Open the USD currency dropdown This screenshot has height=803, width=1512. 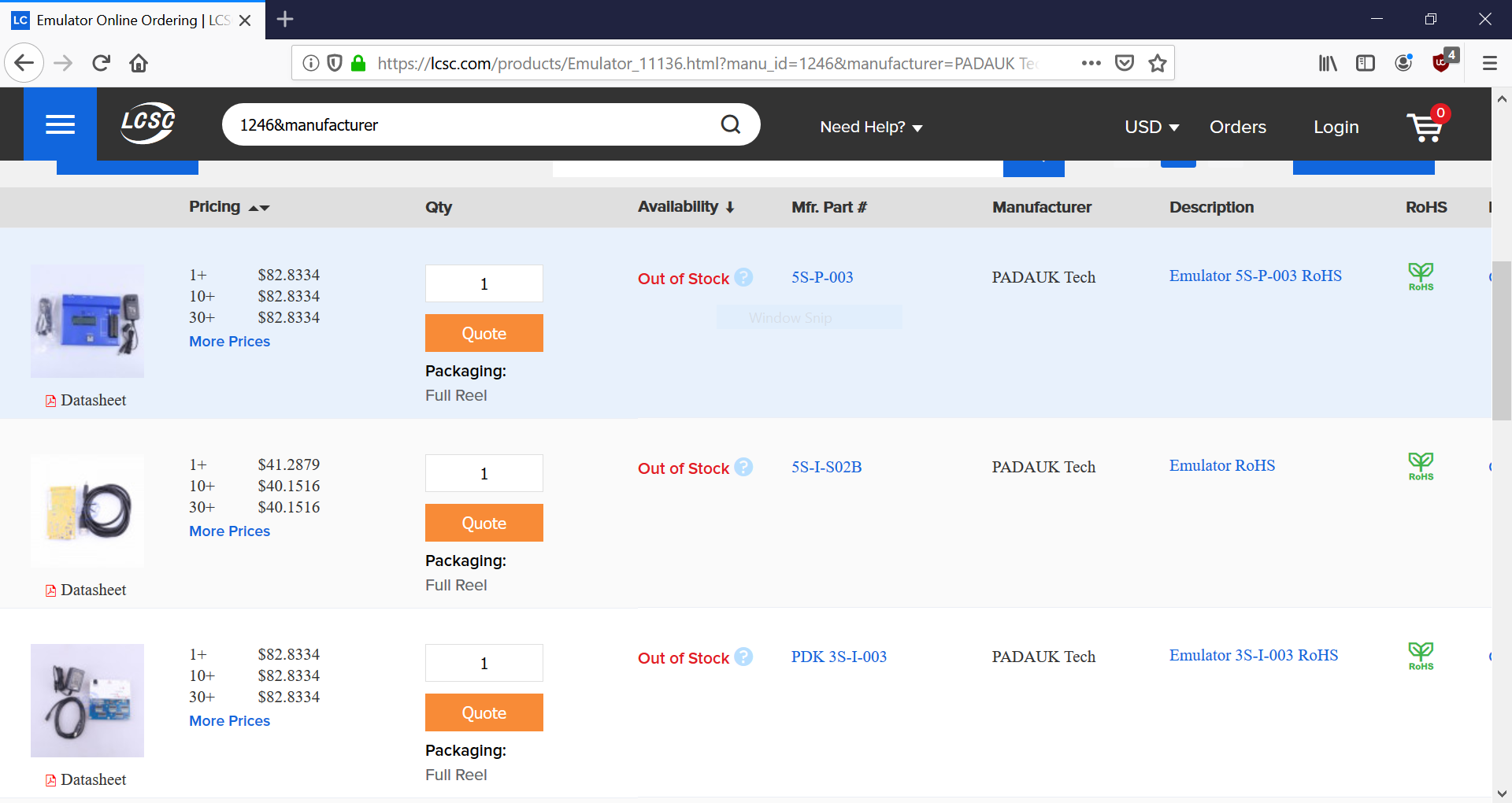pos(1151,126)
